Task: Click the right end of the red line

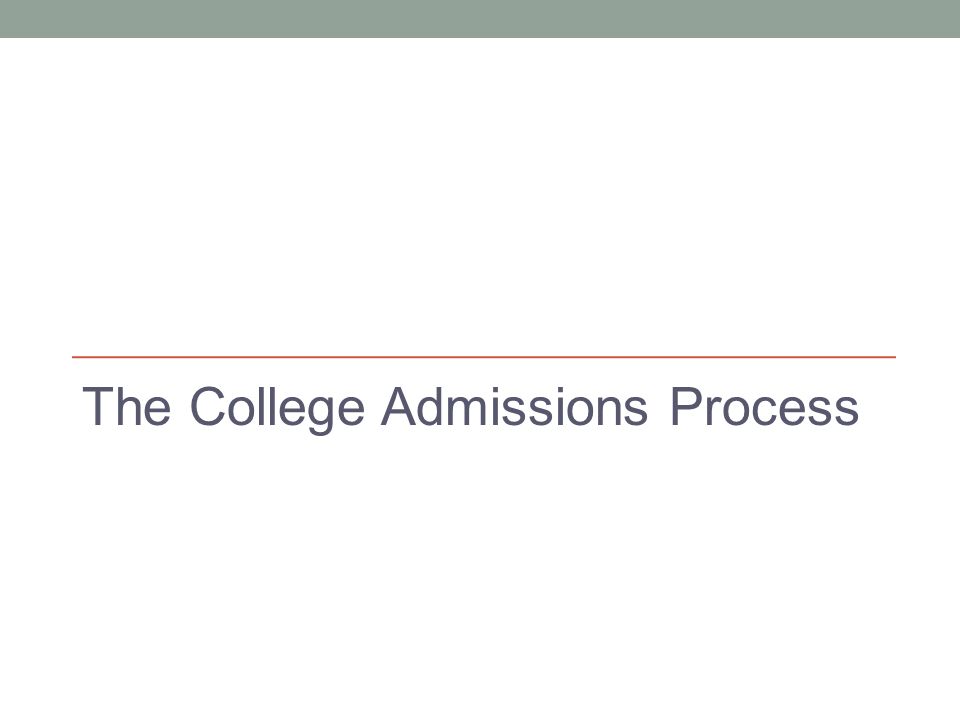Action: (x=893, y=356)
